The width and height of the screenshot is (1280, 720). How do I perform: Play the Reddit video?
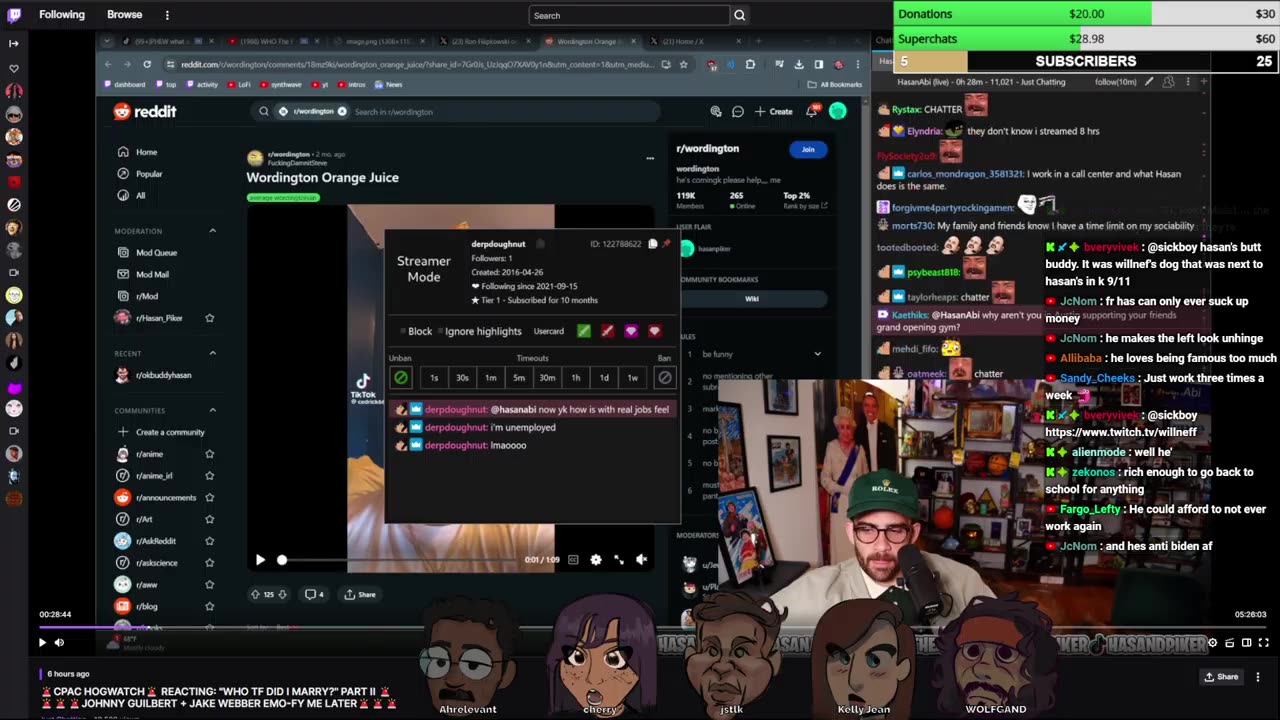[x=260, y=560]
